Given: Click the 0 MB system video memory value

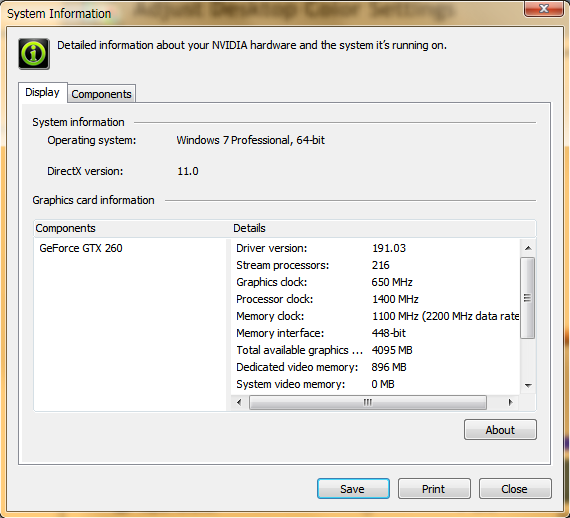Looking at the screenshot, I should click(x=383, y=384).
